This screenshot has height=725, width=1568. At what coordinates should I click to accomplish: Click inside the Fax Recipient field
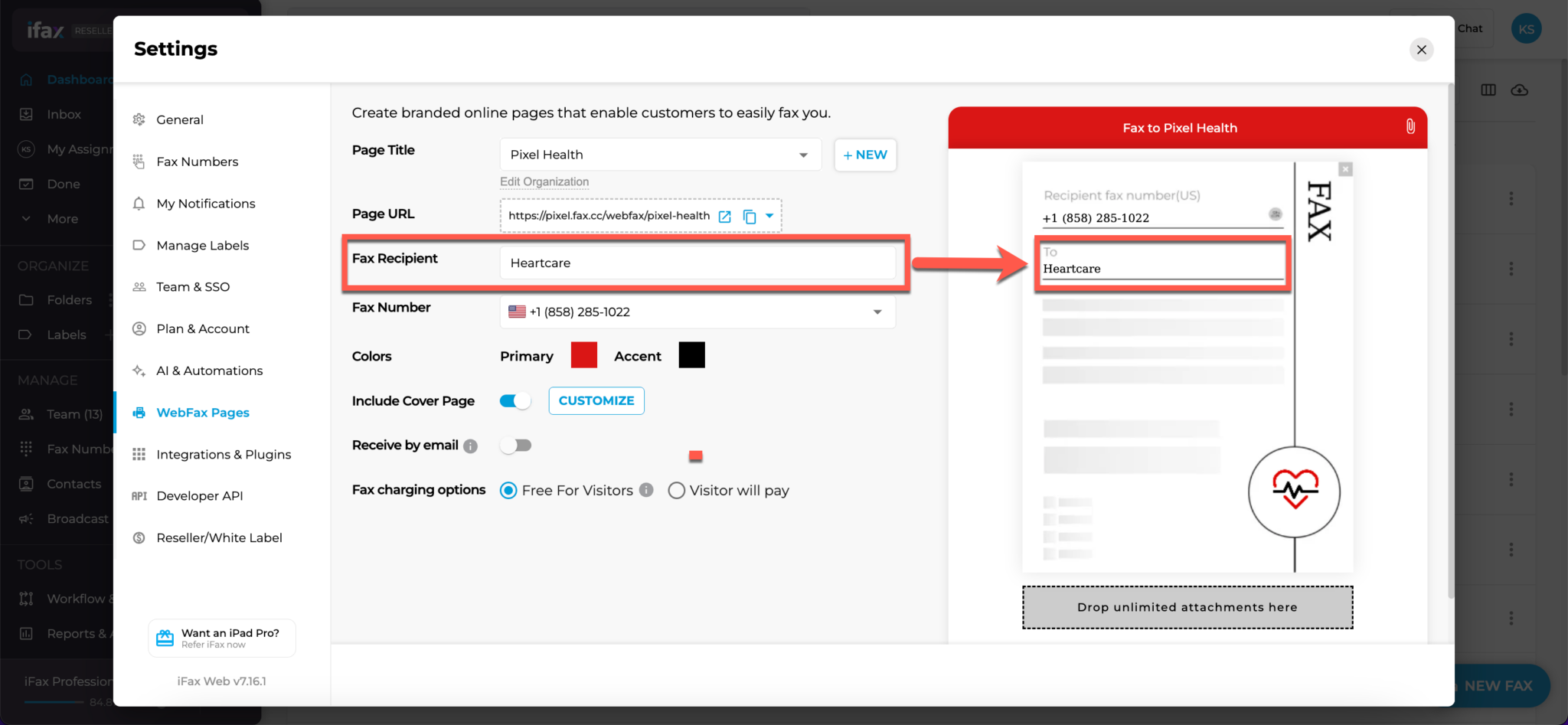pos(697,263)
